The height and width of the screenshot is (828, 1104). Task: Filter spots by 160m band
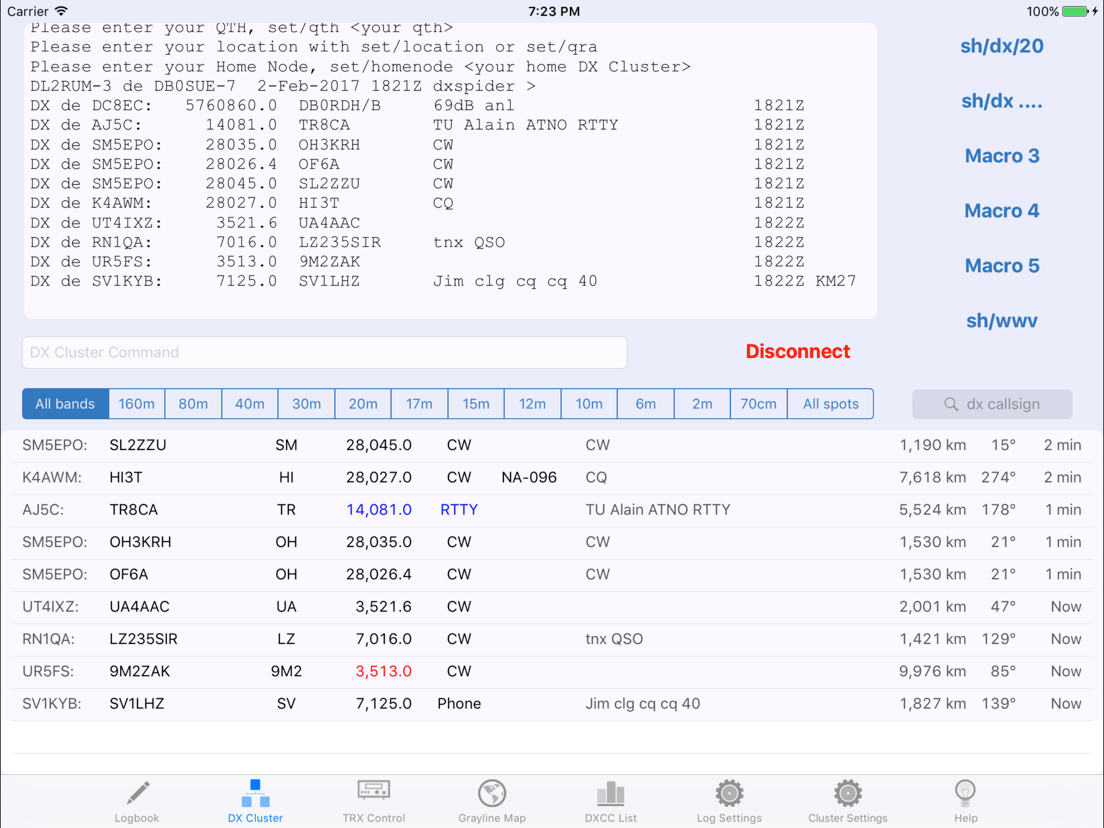pyautogui.click(x=137, y=404)
